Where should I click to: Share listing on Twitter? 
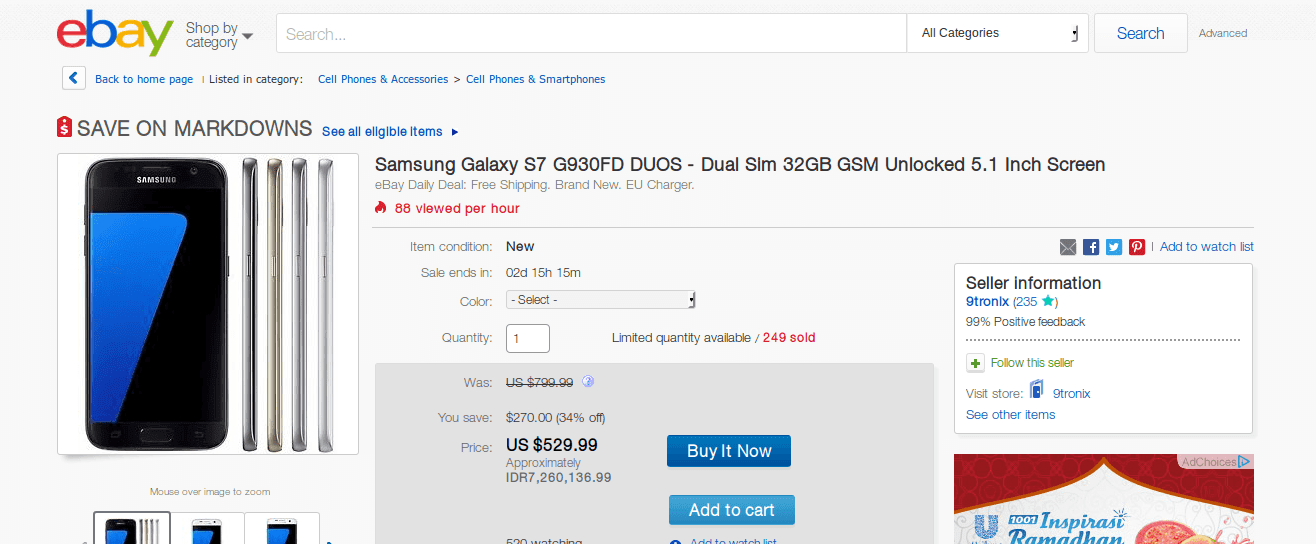tap(1114, 247)
